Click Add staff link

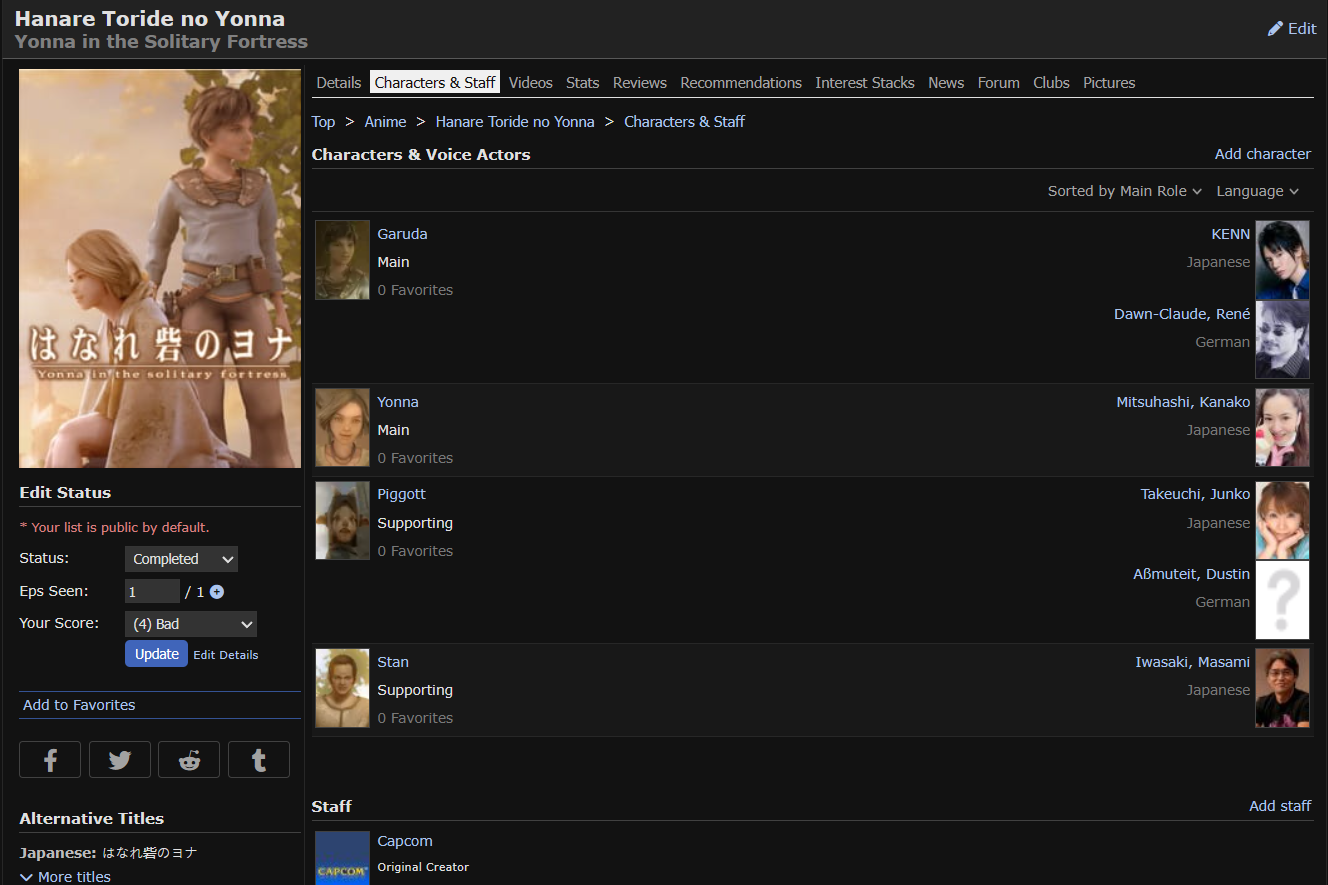[1280, 806]
